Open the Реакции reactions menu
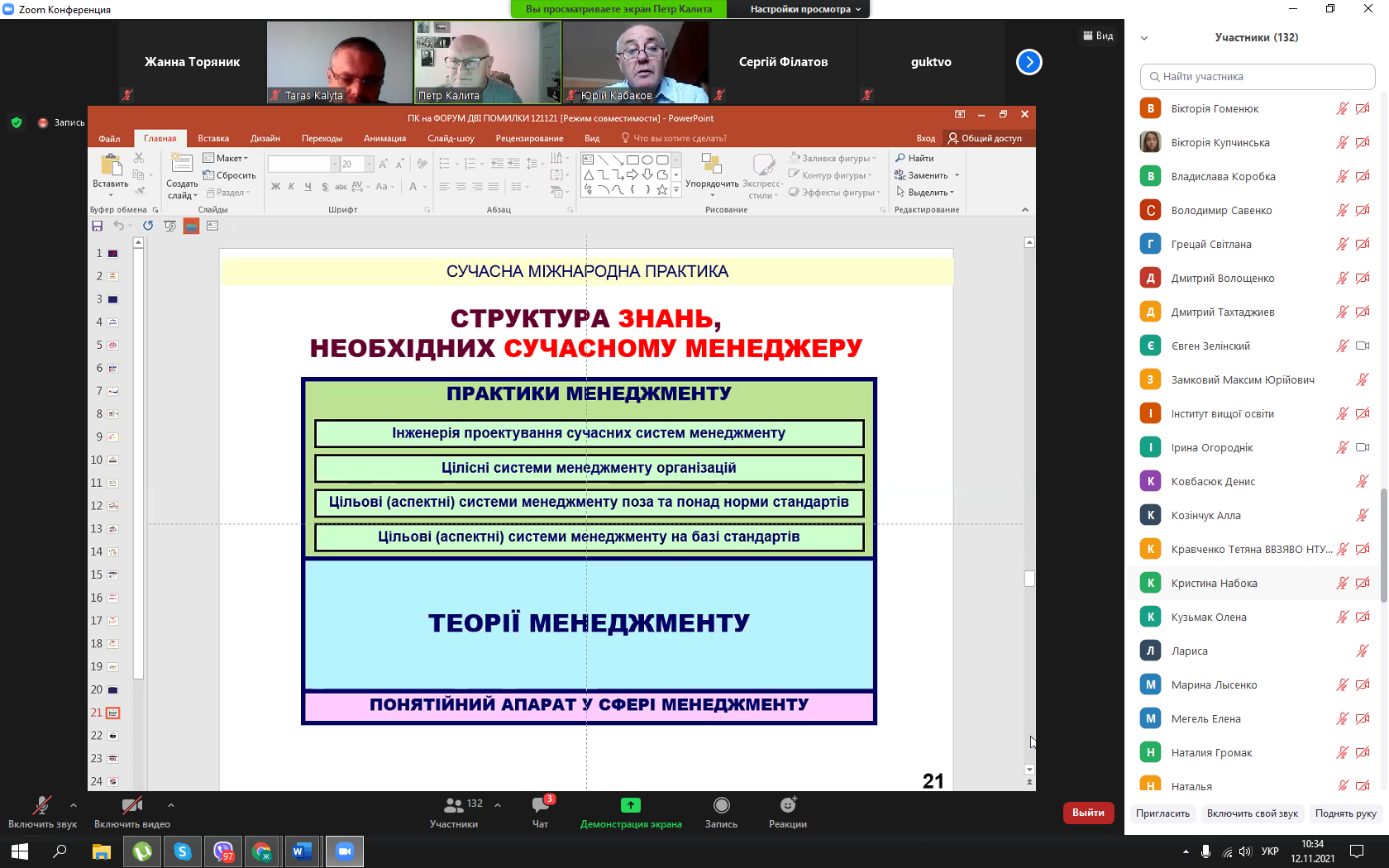The image size is (1389, 868). click(x=788, y=804)
